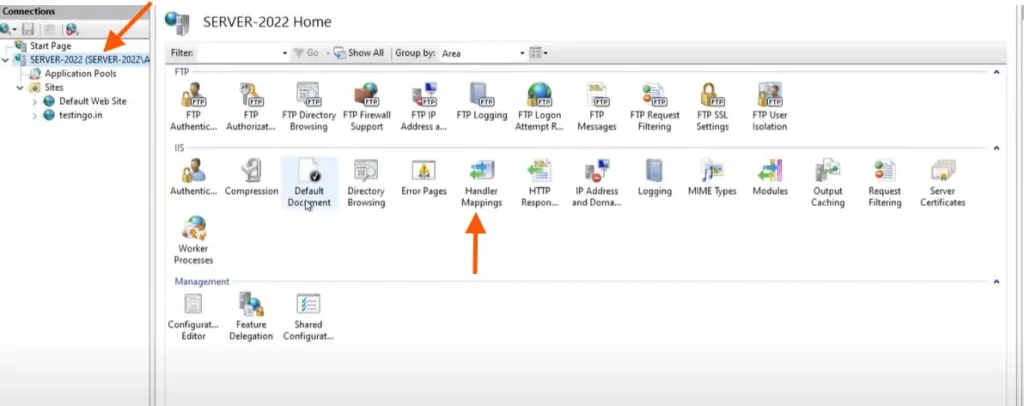Open FTP Request Filtering feature
Image resolution: width=1024 pixels, height=406 pixels.
(x=654, y=108)
